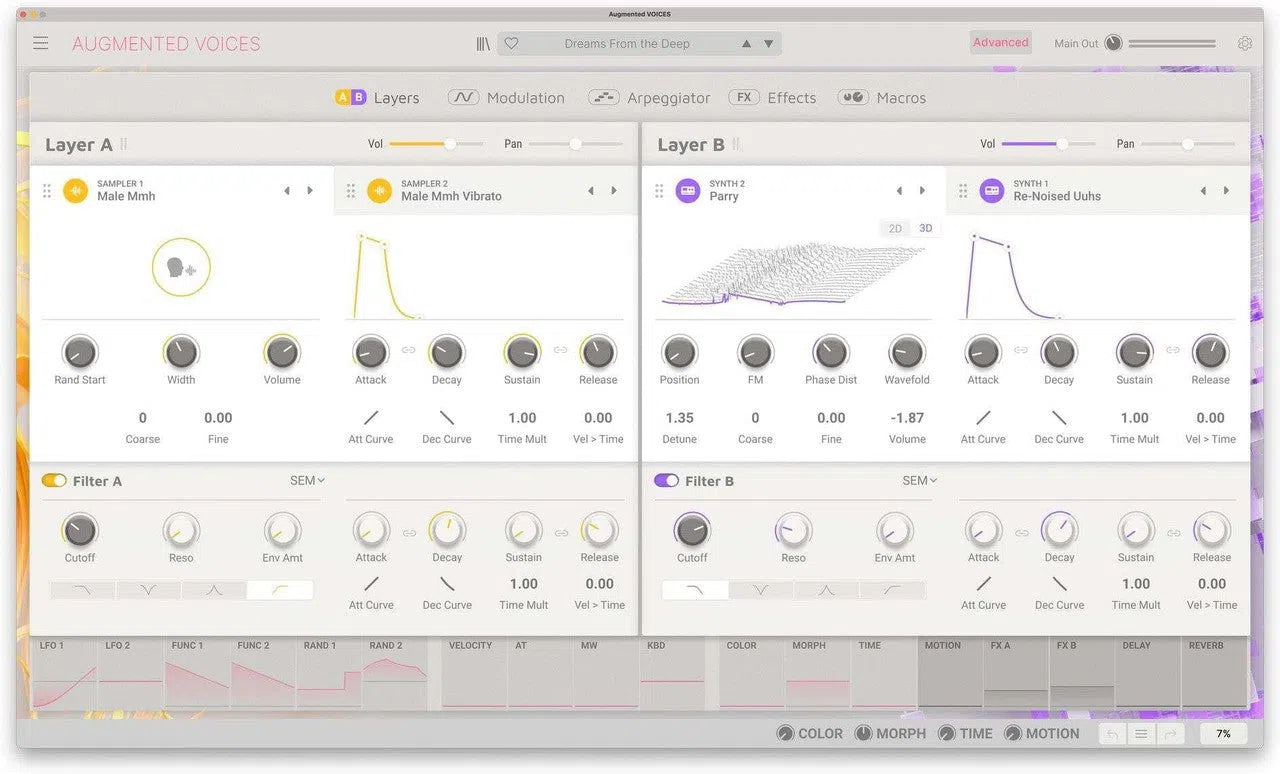Click Filter A Cutoff knob
This screenshot has height=774, width=1280.
[x=80, y=530]
